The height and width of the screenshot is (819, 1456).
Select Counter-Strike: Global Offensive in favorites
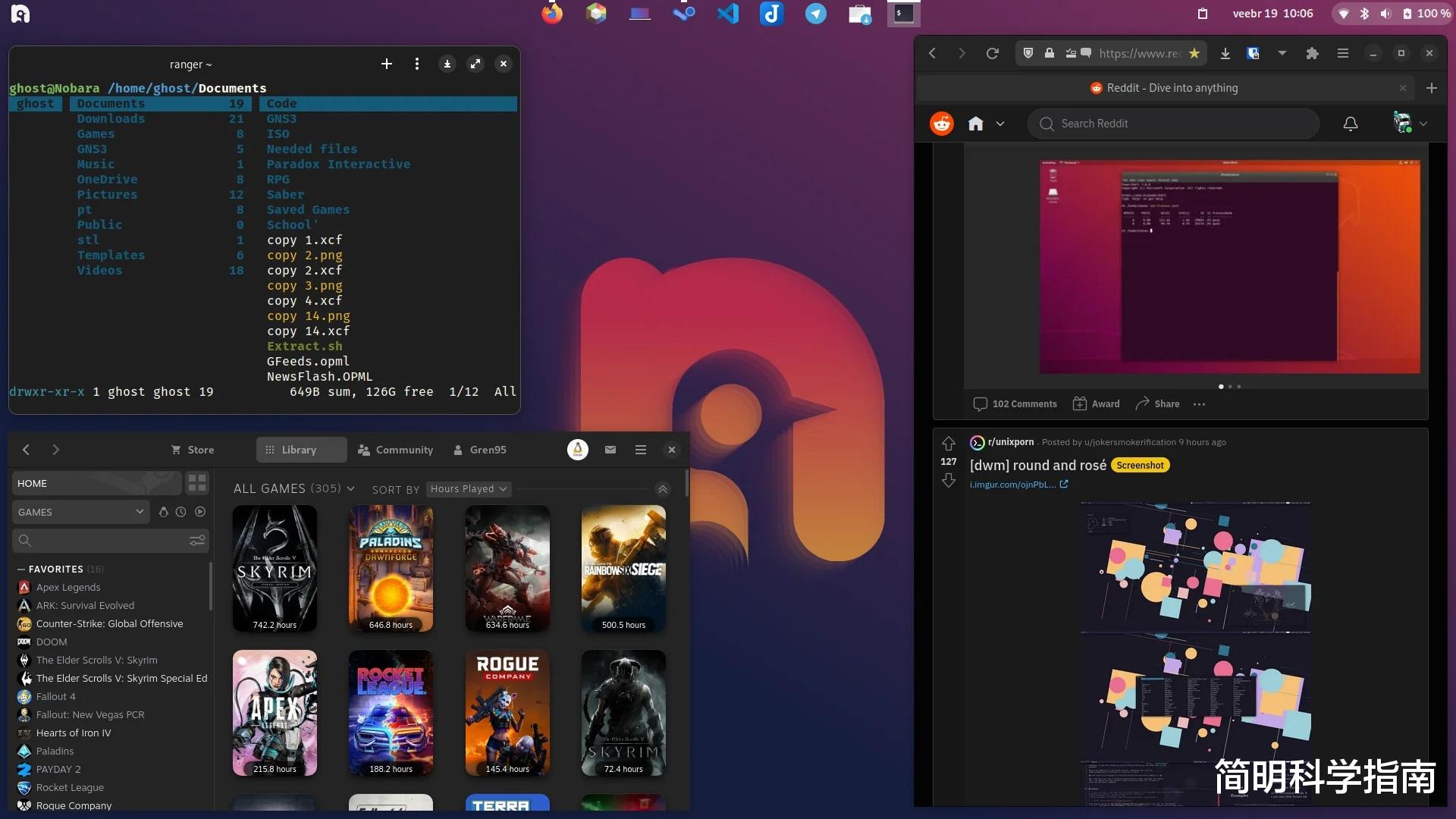[110, 624]
